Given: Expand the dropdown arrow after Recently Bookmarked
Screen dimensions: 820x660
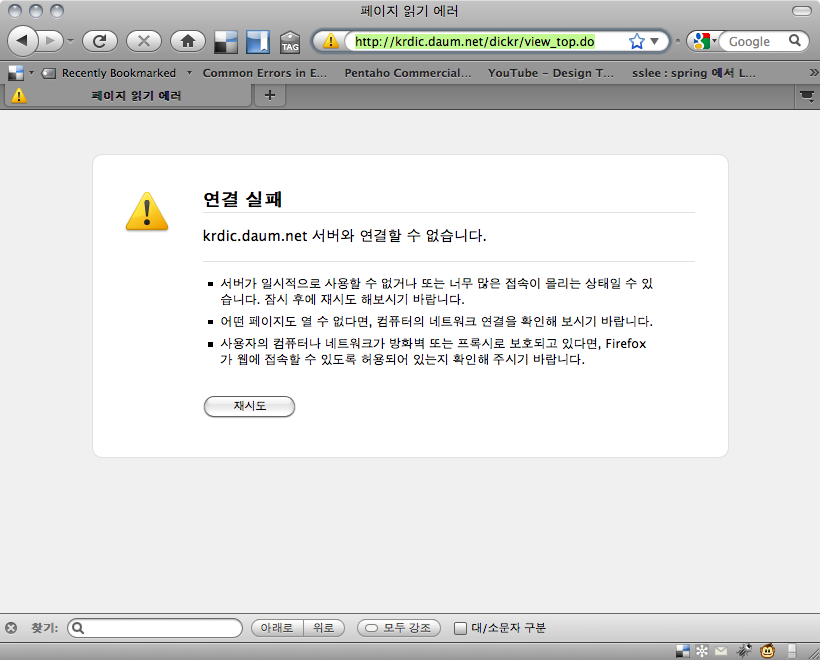Looking at the screenshot, I should 189,73.
